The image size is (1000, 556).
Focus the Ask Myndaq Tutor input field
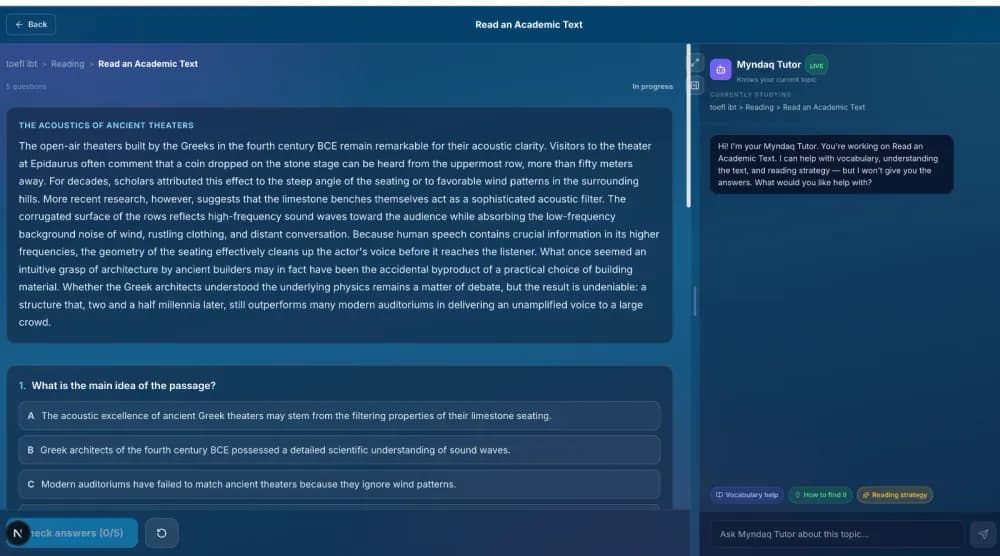pyautogui.click(x=837, y=534)
